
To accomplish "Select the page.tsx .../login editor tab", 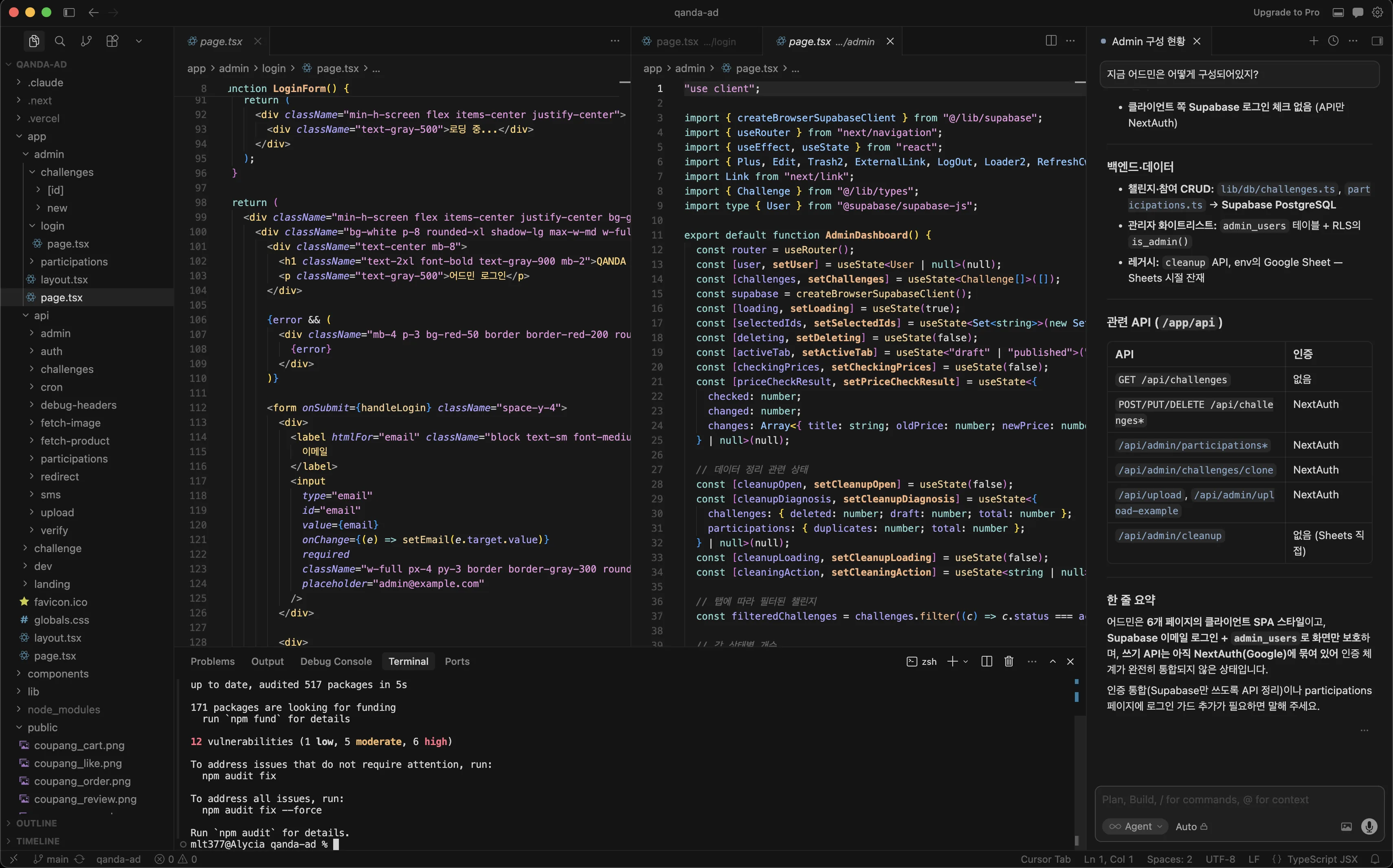I will click(696, 42).
